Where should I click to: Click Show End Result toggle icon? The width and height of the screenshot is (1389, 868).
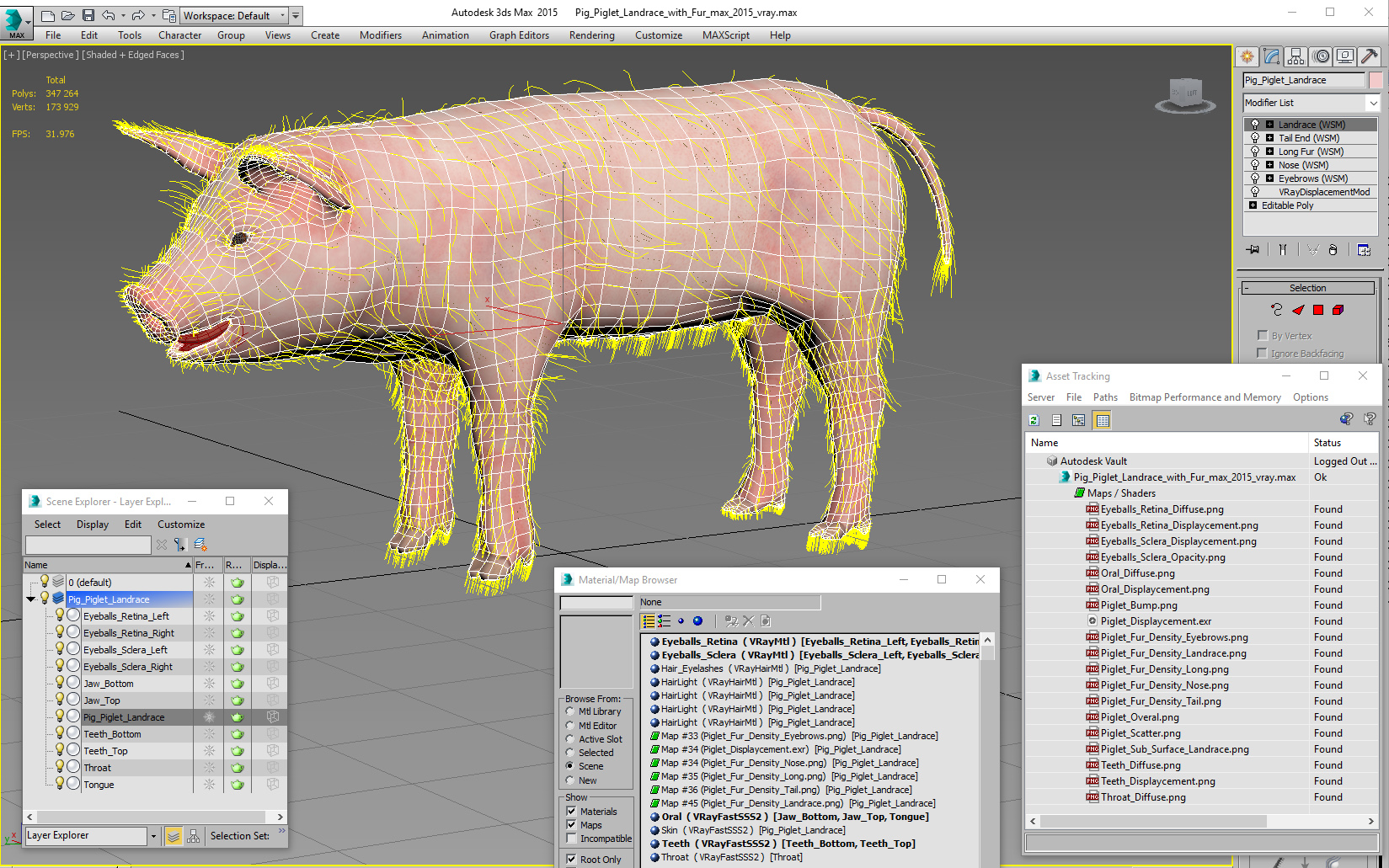pos(1282,250)
